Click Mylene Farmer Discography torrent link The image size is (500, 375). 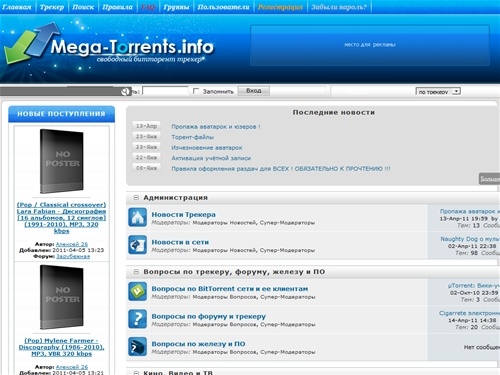coord(61,347)
